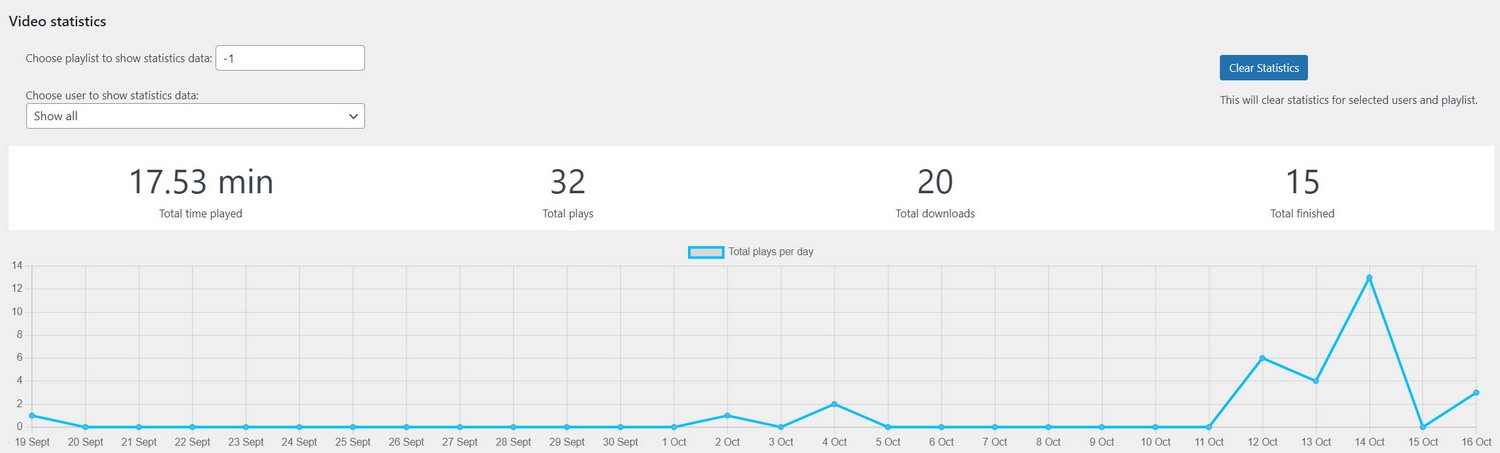1500x453 pixels.
Task: Select the 2 Oct data point
Action: point(727,416)
